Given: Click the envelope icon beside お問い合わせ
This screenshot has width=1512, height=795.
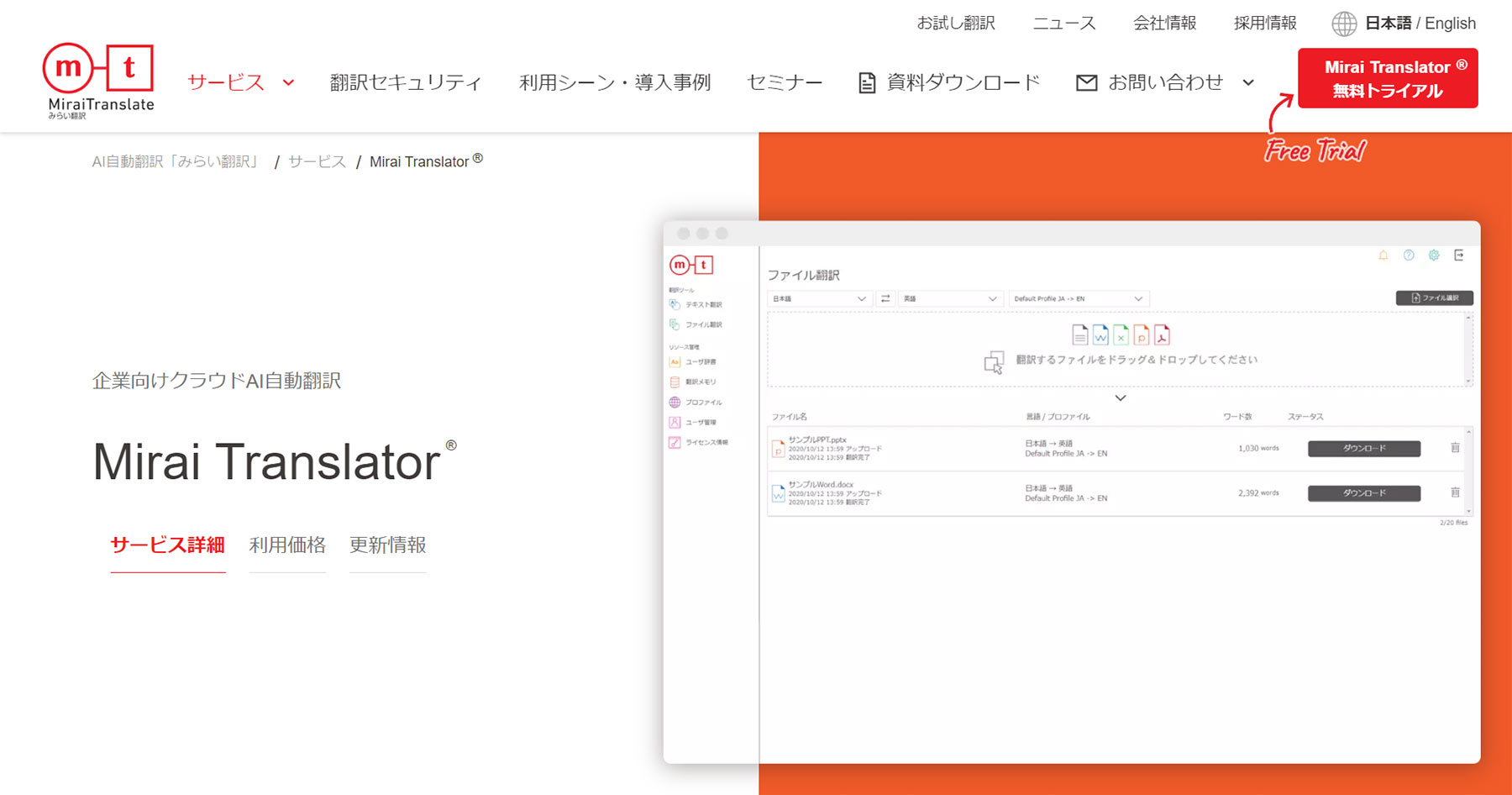Looking at the screenshot, I should tap(1086, 82).
